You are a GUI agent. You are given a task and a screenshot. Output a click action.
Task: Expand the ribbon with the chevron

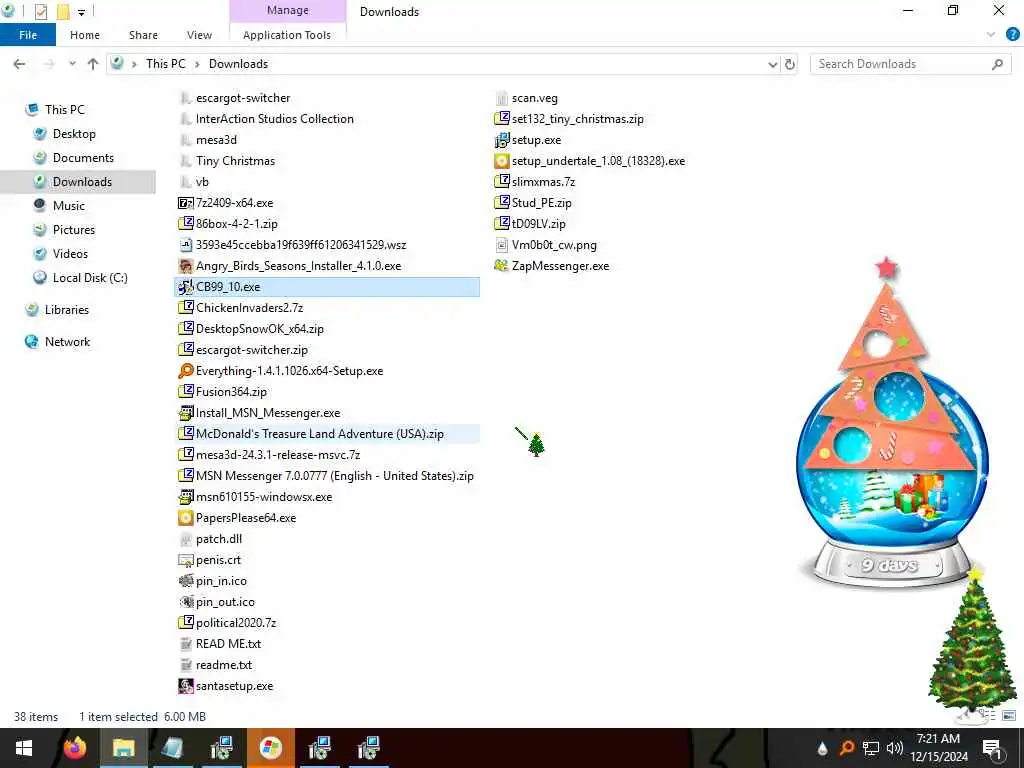(991, 35)
